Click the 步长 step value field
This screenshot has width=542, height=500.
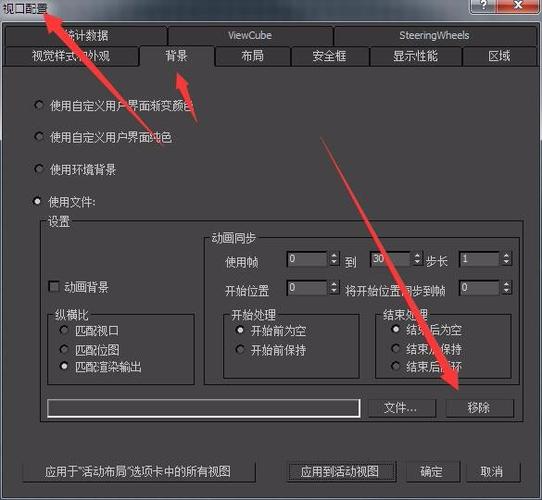(x=479, y=259)
